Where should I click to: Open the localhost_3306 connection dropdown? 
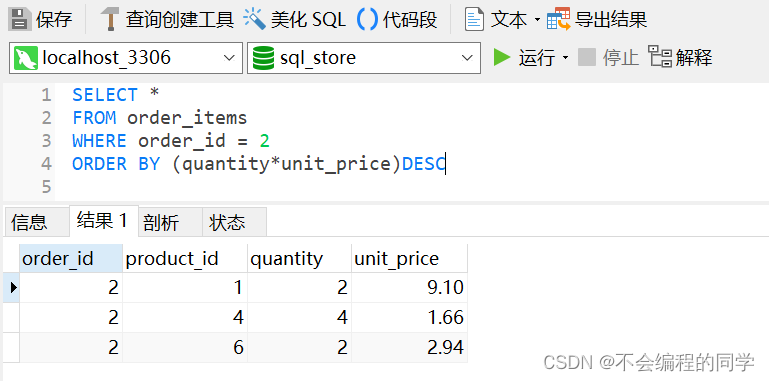coord(229,58)
